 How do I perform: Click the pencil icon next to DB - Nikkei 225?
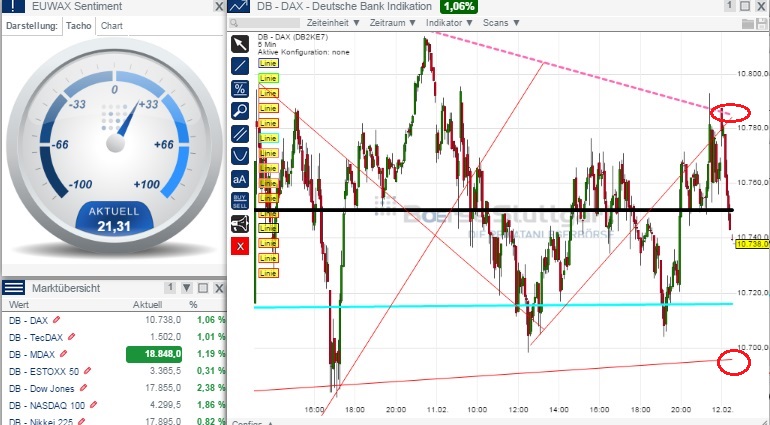tap(82, 421)
